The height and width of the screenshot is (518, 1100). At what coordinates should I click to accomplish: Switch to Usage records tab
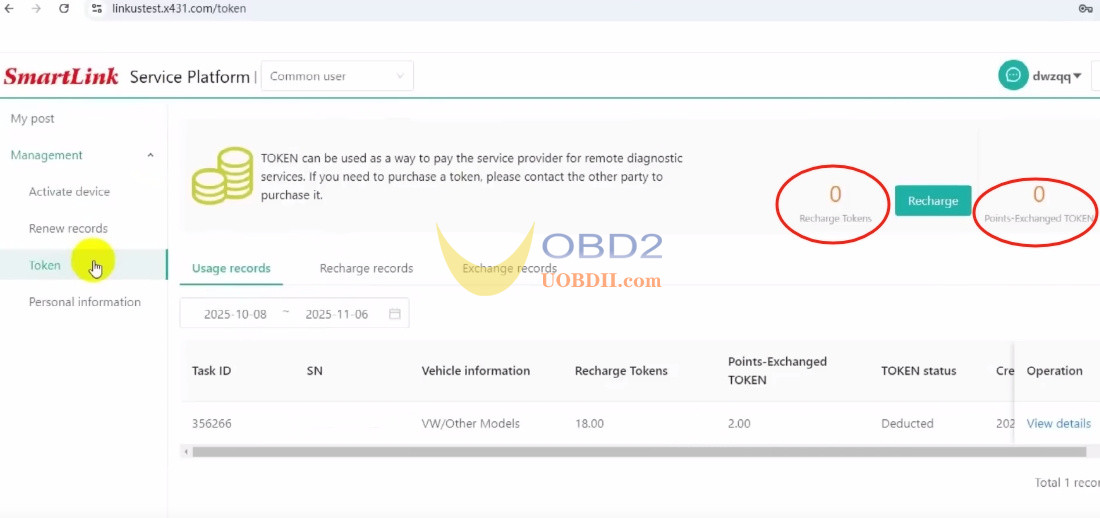click(x=232, y=268)
